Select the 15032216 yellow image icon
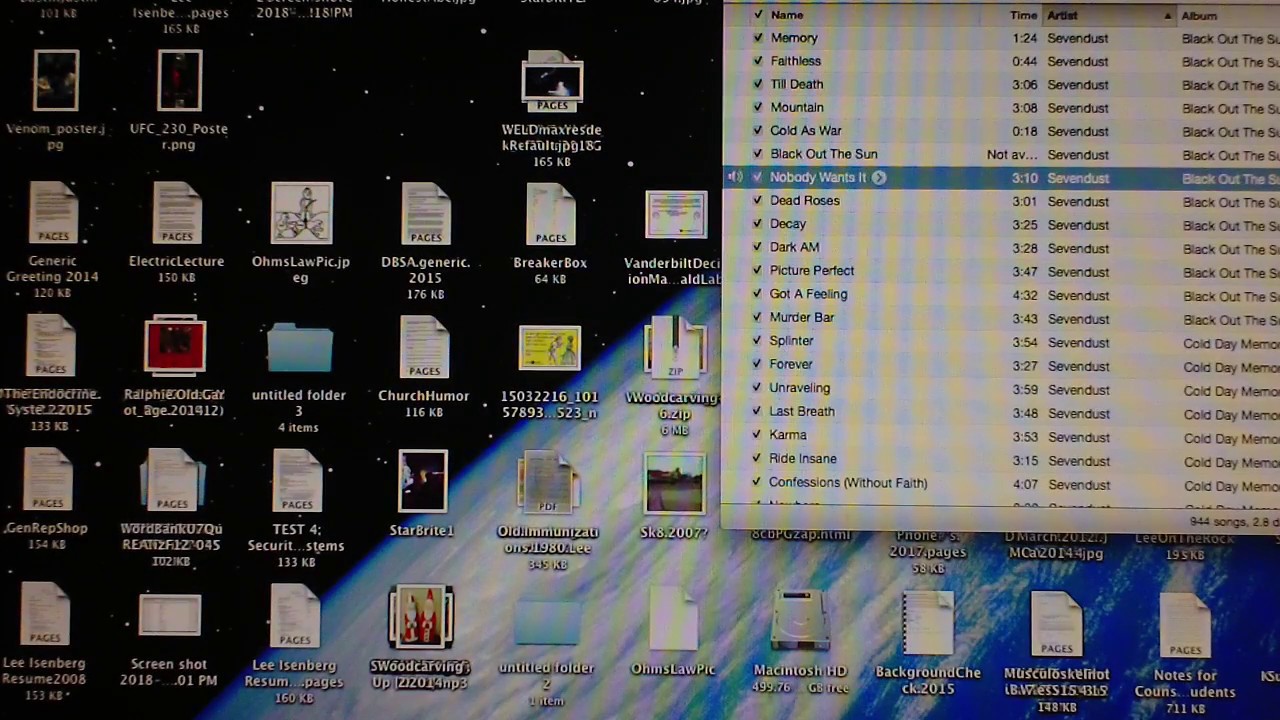This screenshot has height=720, width=1280. [550, 349]
